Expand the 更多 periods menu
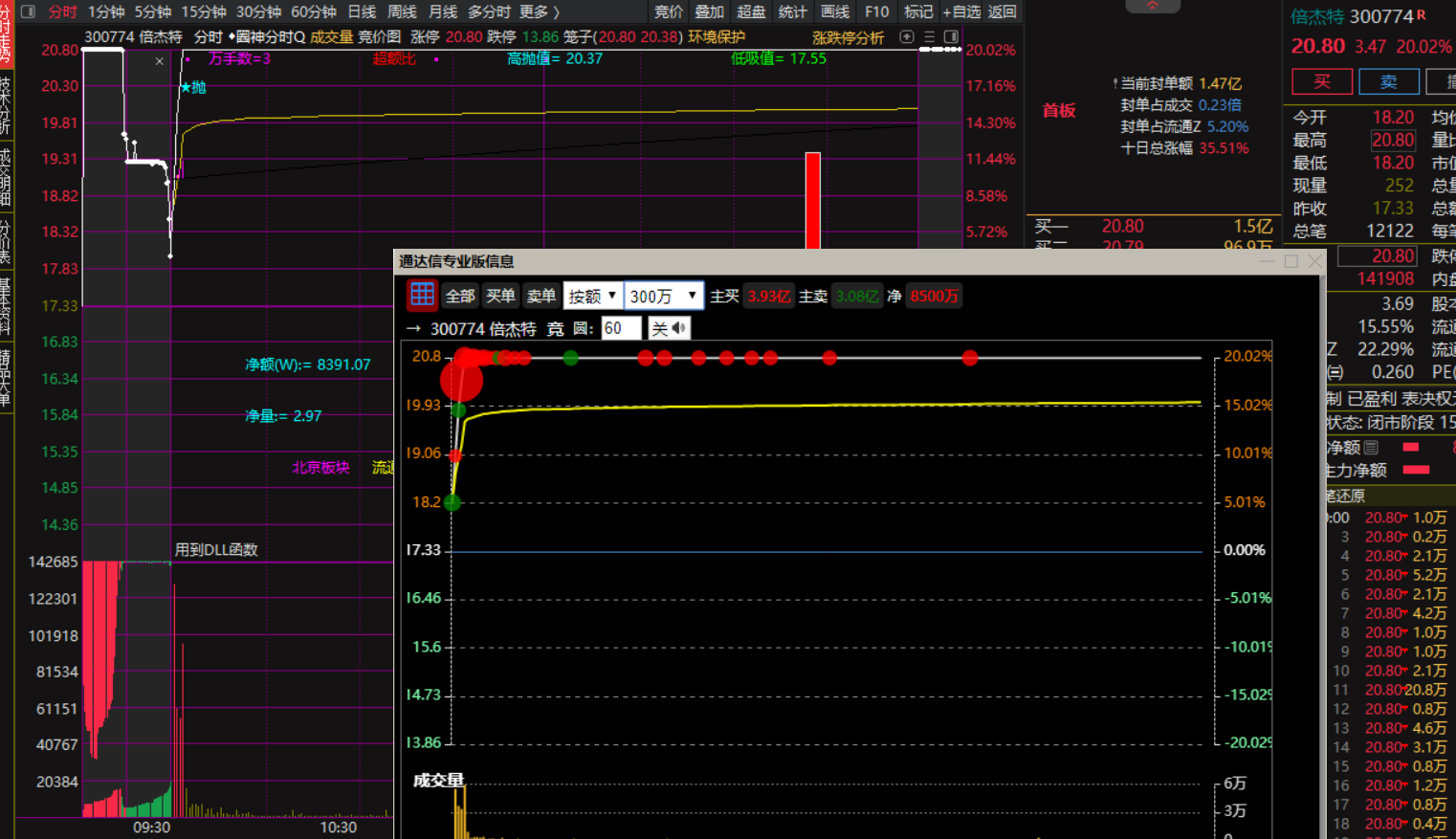 tap(540, 11)
